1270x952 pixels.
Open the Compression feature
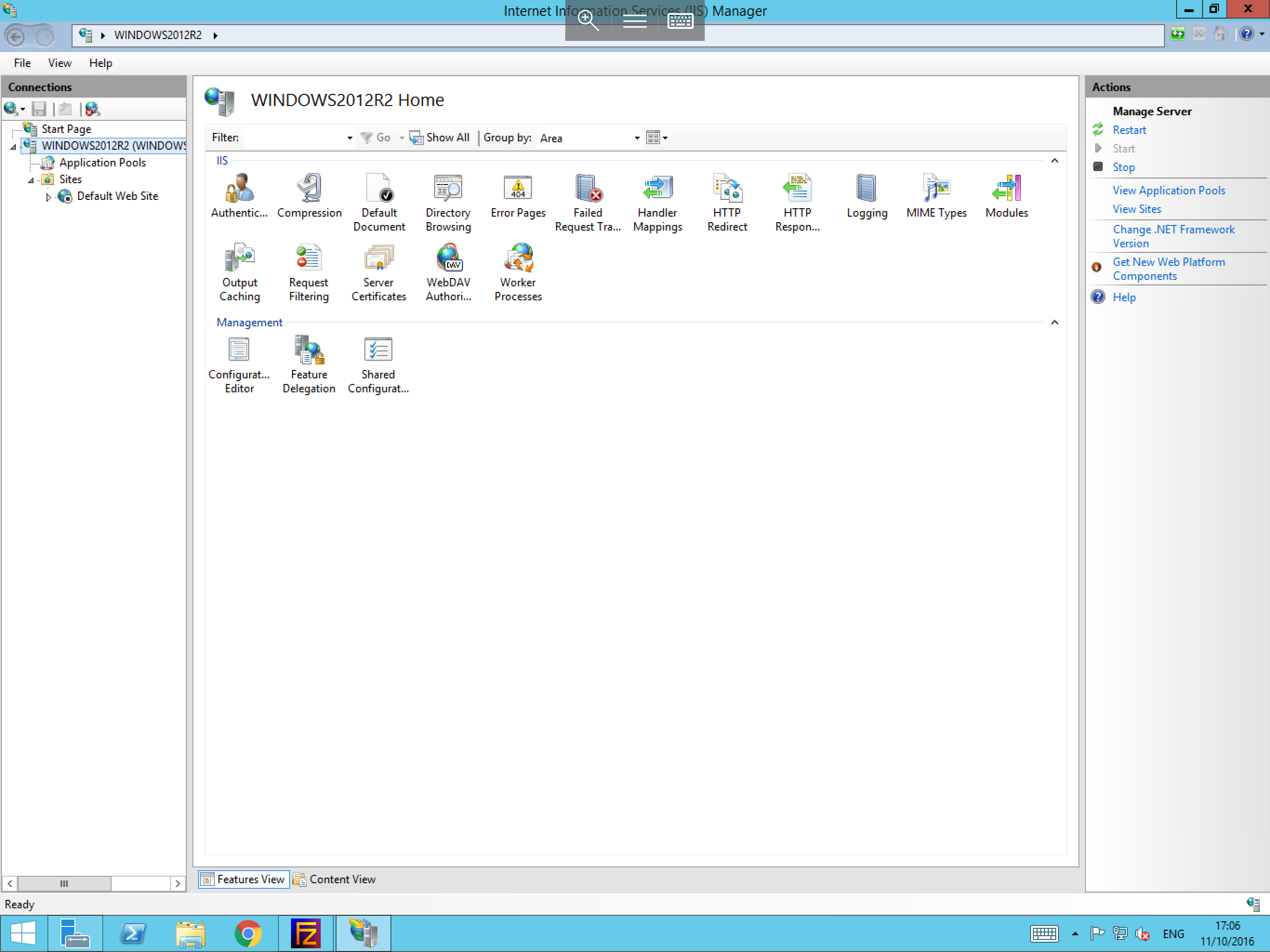309,196
